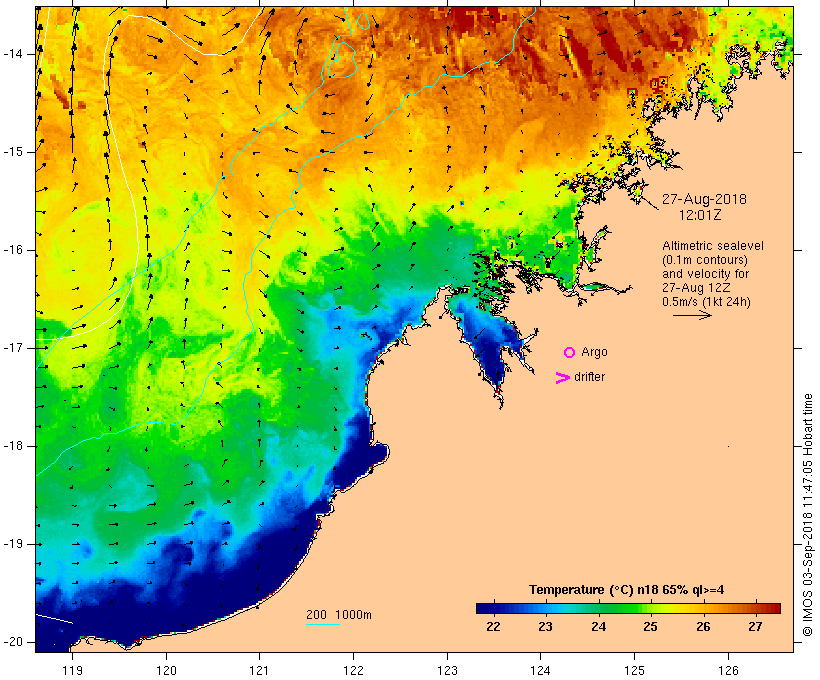
Task: Click the 0.5m/s velocity scale arrow
Action: [x=692, y=315]
